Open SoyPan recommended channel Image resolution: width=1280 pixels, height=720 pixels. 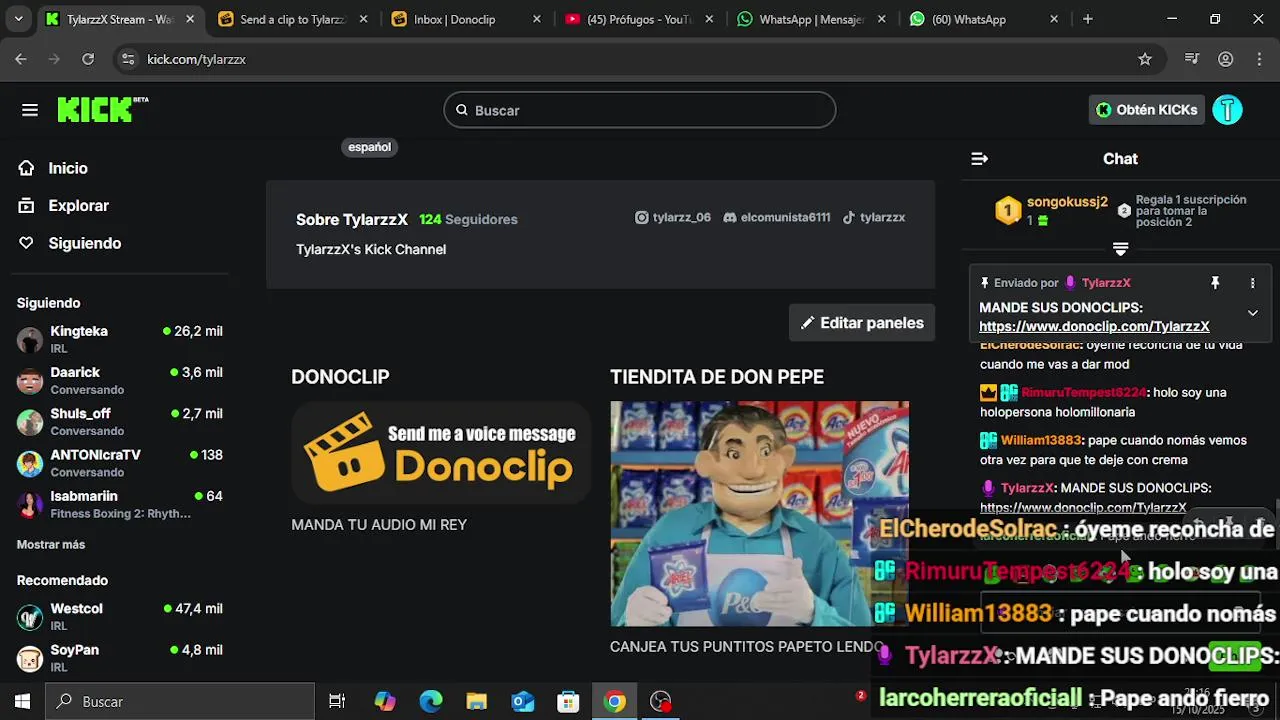coord(120,658)
